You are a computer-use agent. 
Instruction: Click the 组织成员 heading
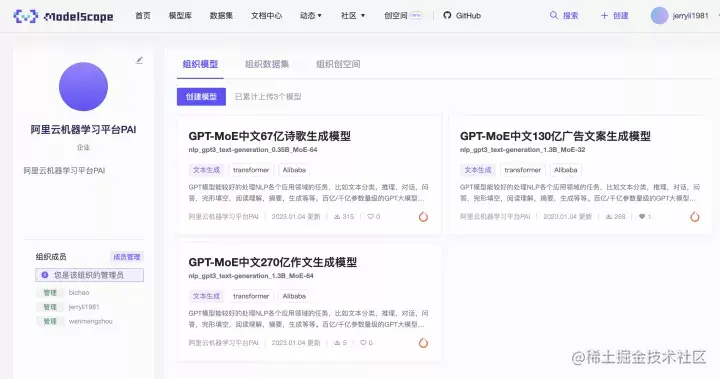[51, 257]
